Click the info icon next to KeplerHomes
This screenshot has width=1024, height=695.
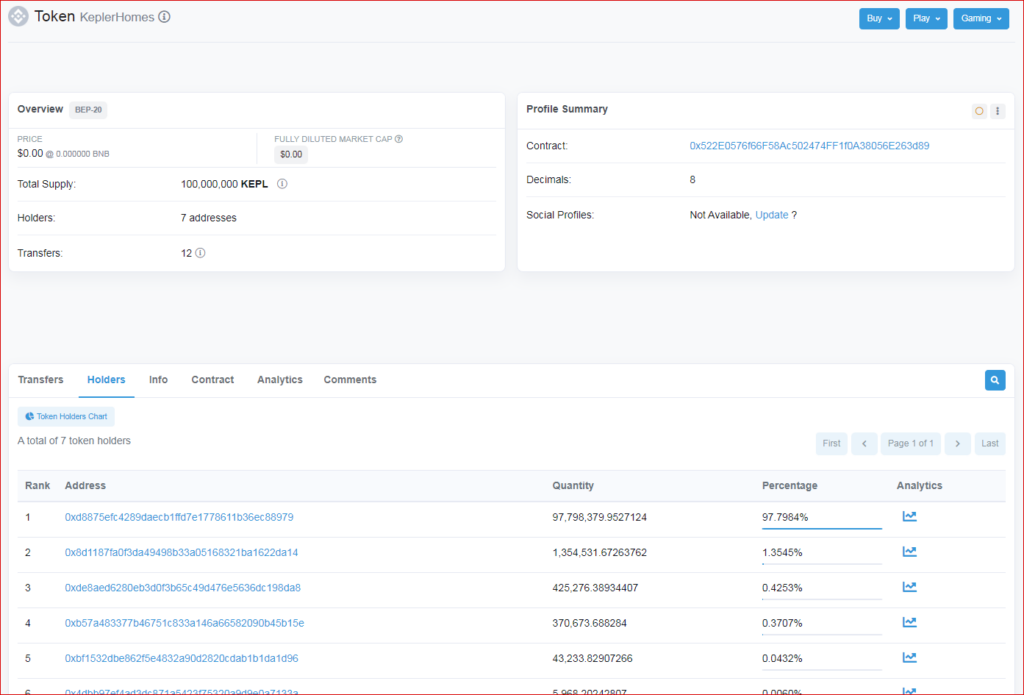(165, 17)
